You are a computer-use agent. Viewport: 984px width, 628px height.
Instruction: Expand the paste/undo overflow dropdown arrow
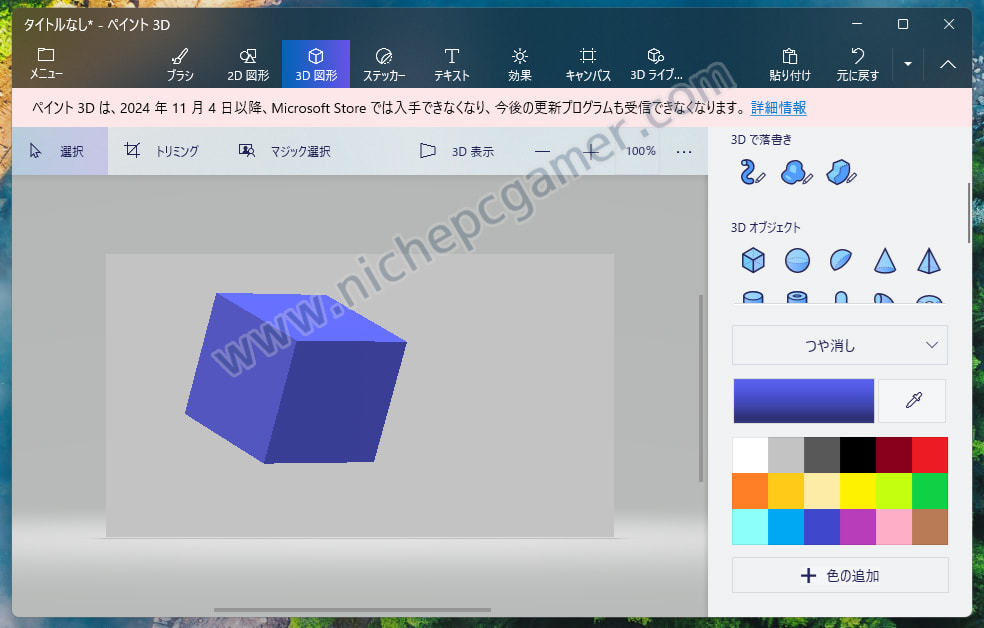coord(907,64)
